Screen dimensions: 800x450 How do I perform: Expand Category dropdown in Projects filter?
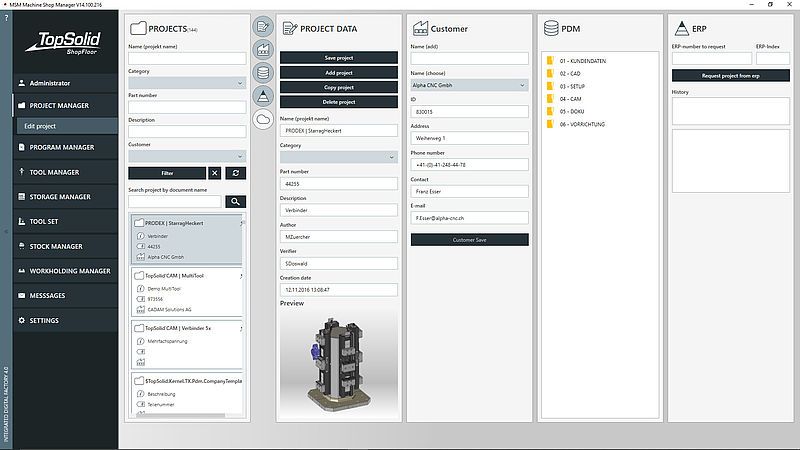pos(187,83)
